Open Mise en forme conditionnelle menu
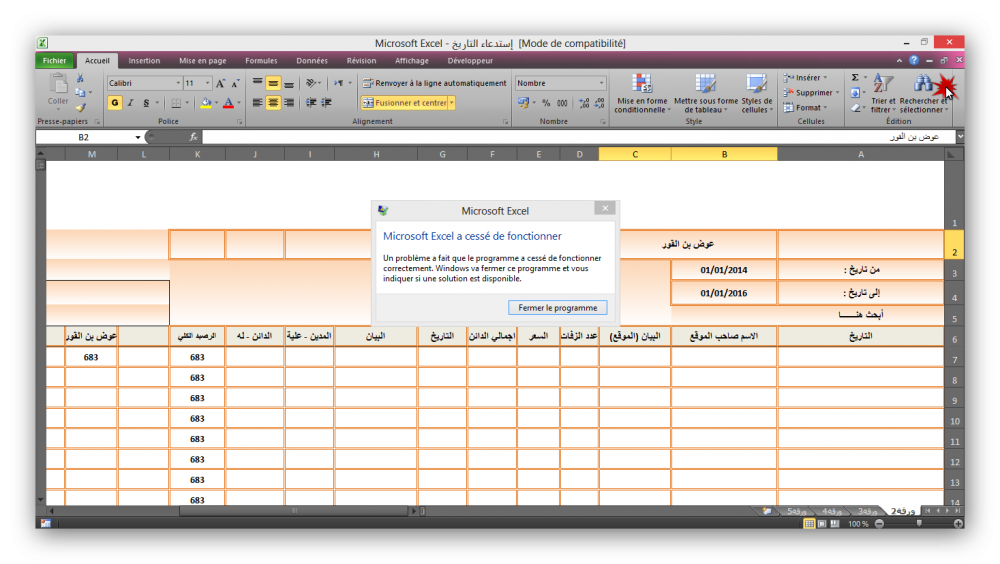This screenshot has width=1000, height=564. pyautogui.click(x=642, y=93)
